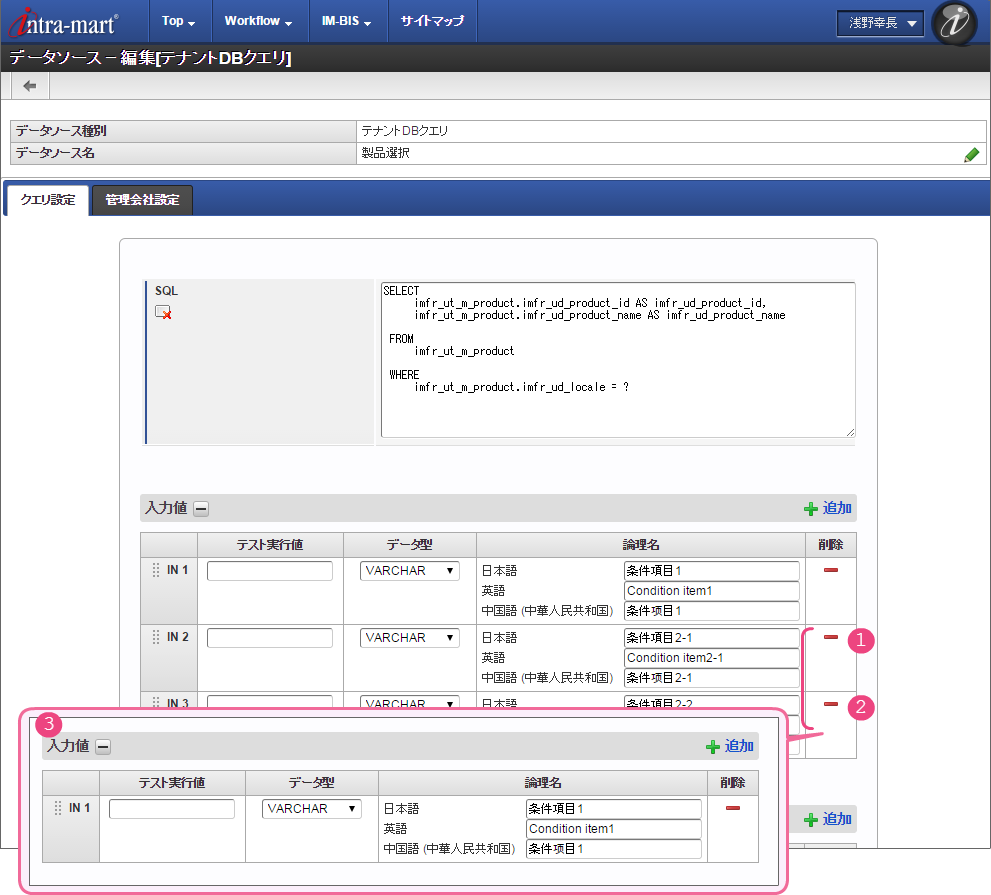
Task: Switch to the 管理会社設定 tab
Action: [142, 200]
